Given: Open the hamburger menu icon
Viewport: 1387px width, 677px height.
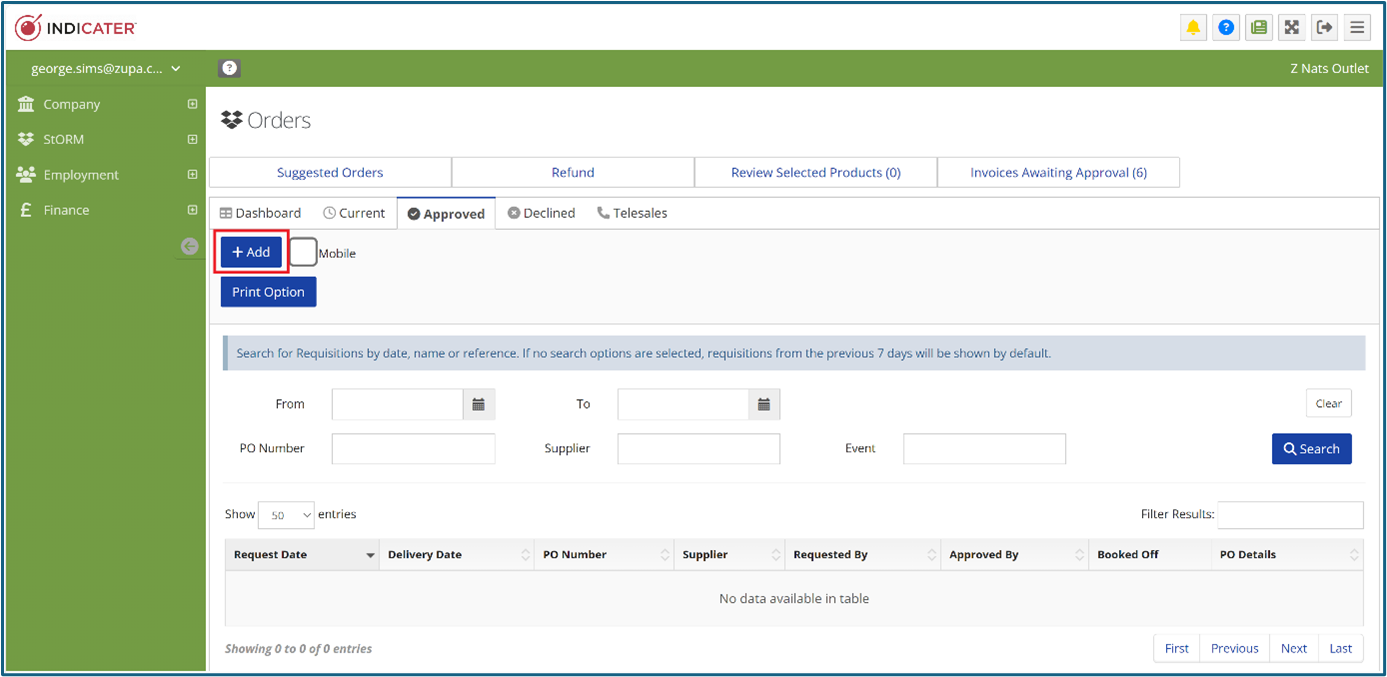Looking at the screenshot, I should [x=1357, y=27].
